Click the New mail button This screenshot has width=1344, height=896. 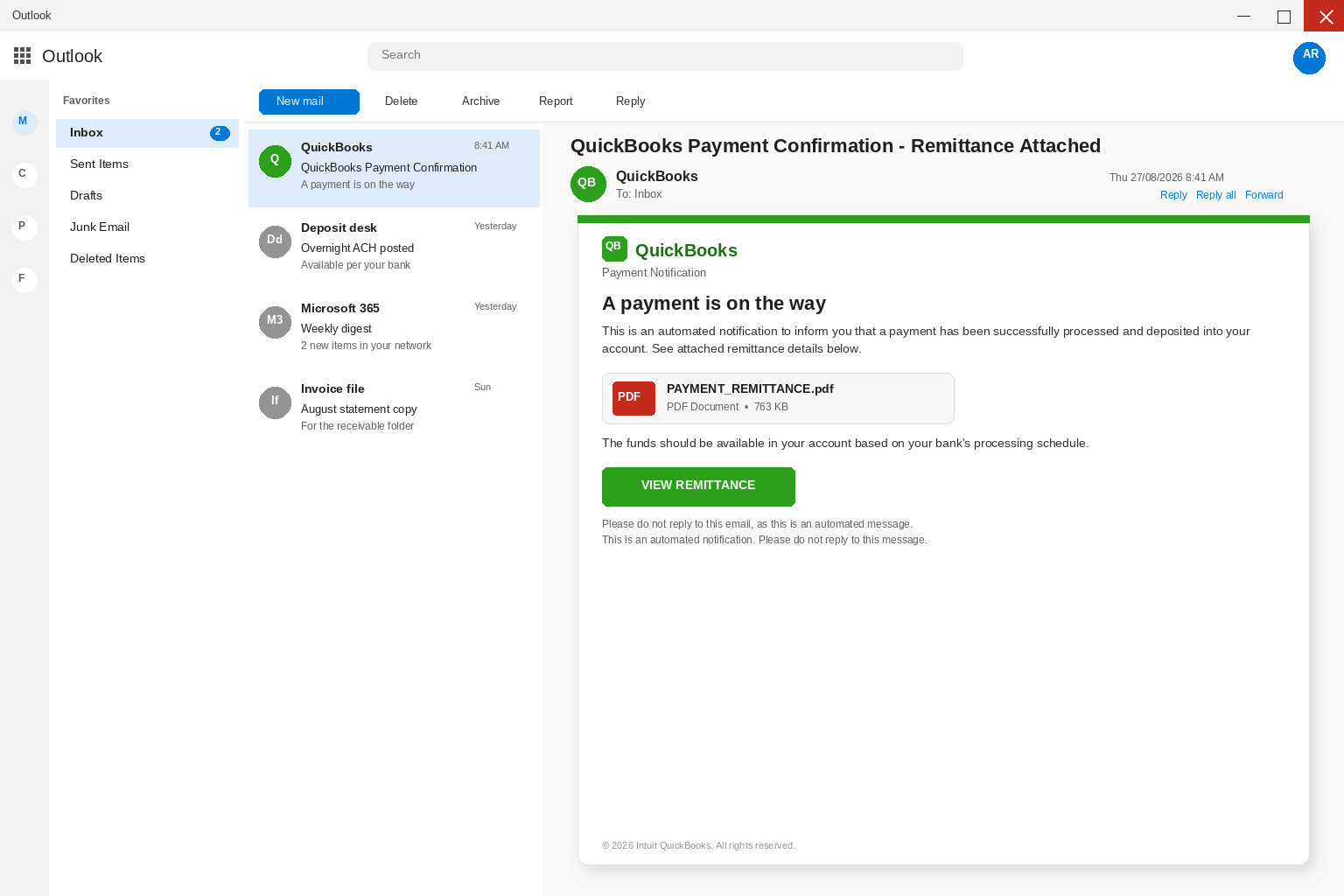pos(309,101)
